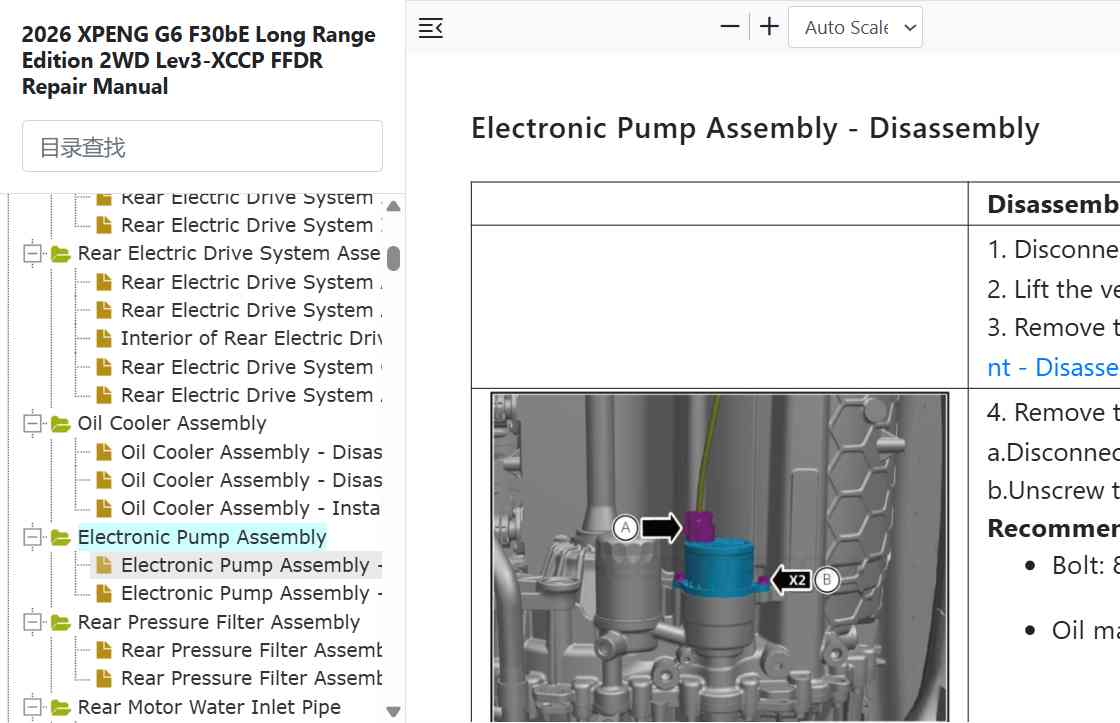Click the tree scrollbar up arrow

pos(393,206)
